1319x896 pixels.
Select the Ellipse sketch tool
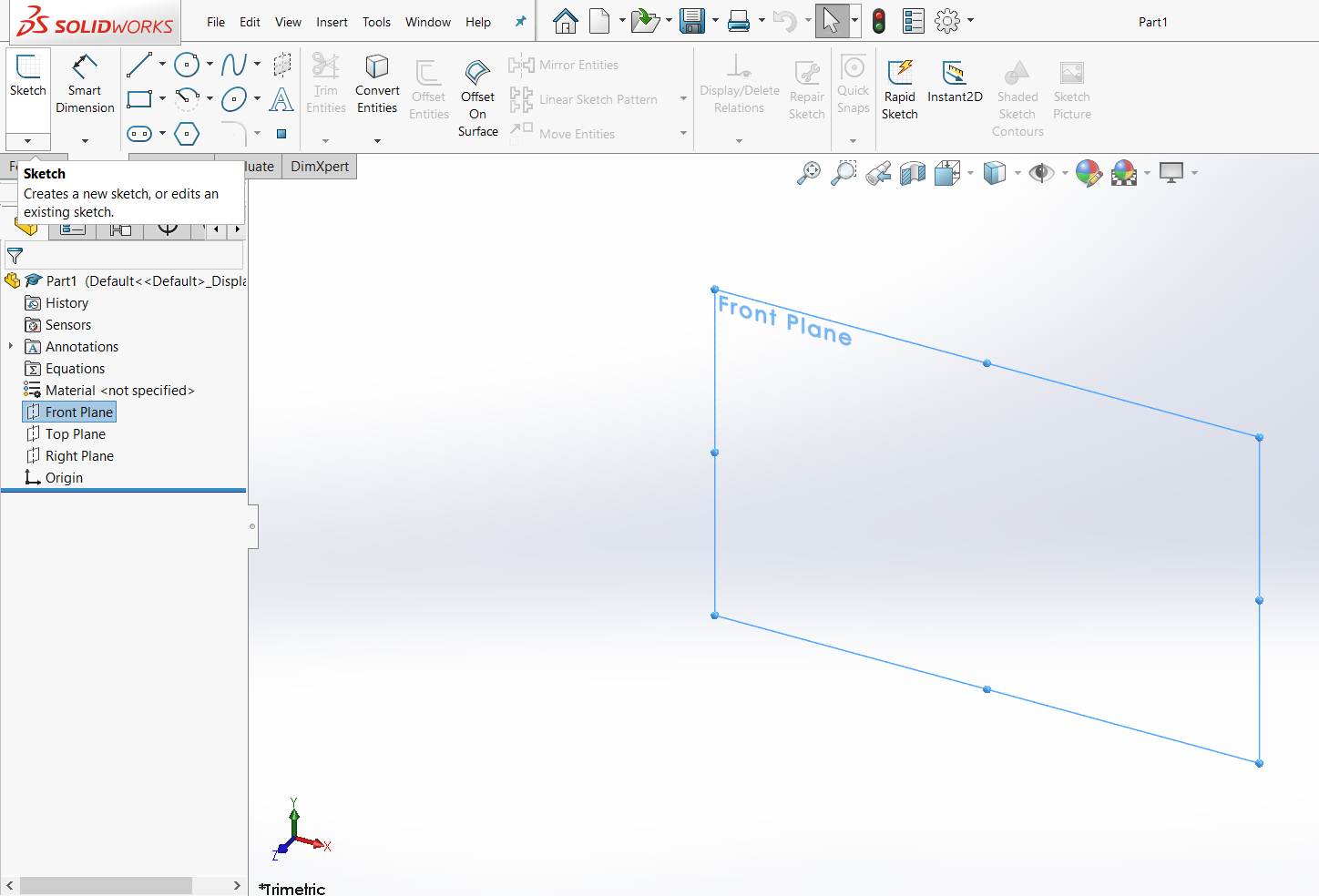234,98
